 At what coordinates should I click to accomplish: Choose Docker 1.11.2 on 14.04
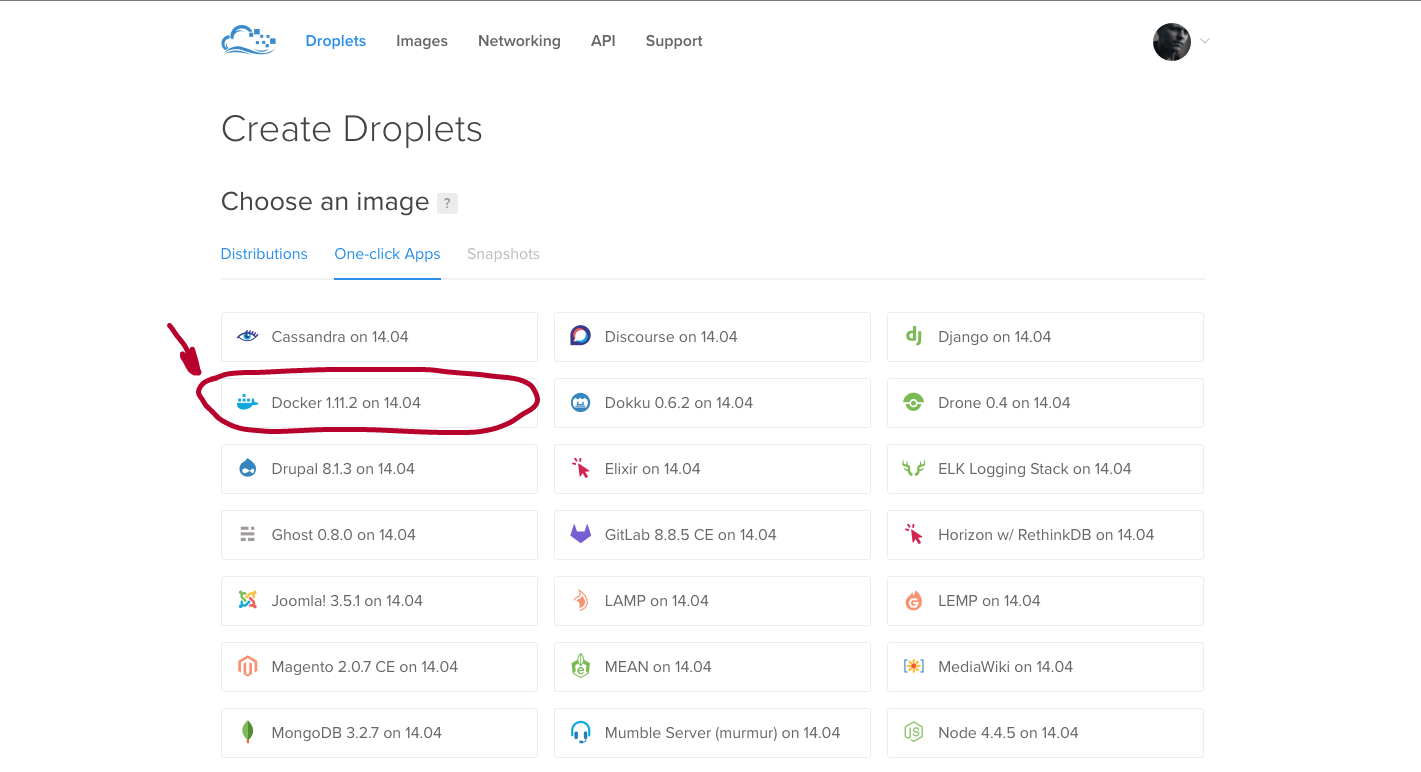pos(379,403)
